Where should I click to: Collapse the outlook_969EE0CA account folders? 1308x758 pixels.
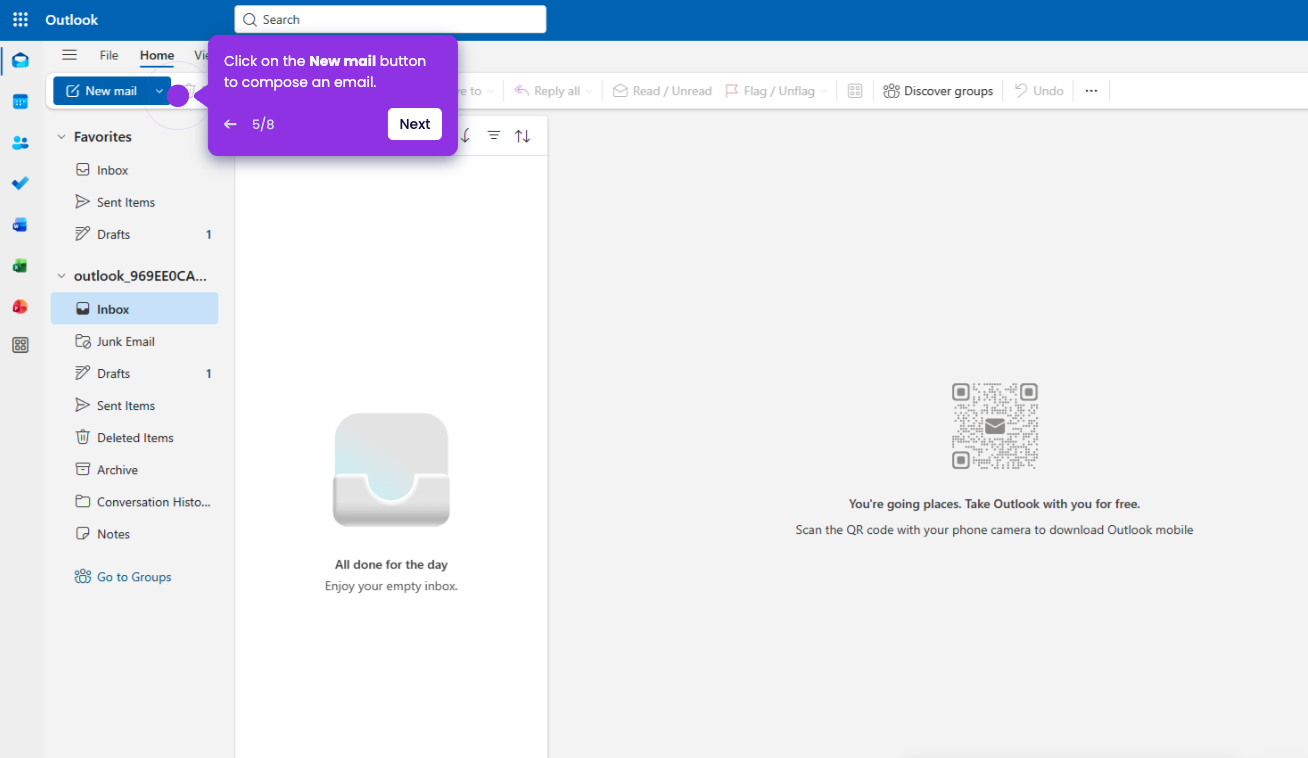(61, 276)
